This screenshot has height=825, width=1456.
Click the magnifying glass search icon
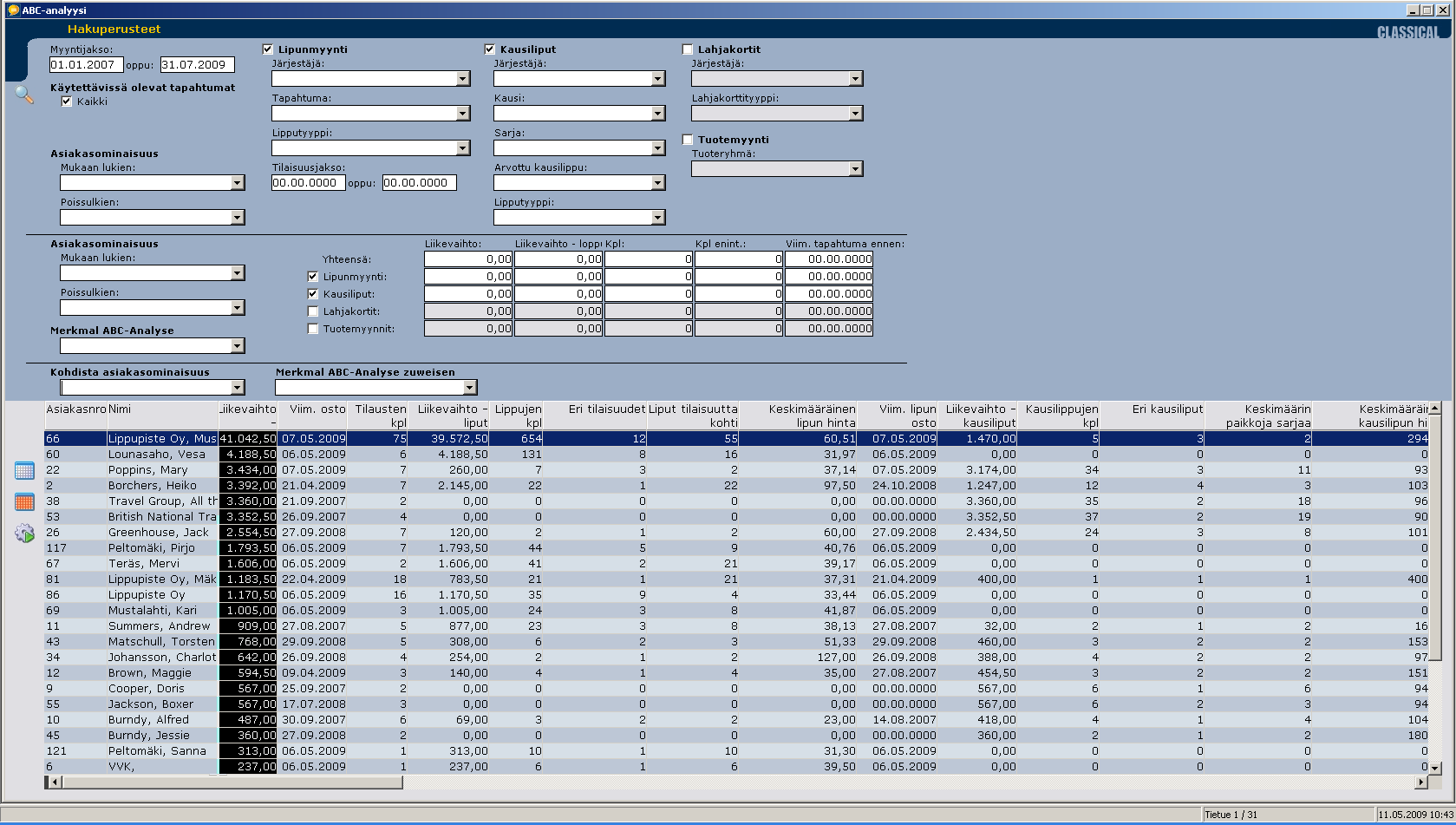pos(24,95)
